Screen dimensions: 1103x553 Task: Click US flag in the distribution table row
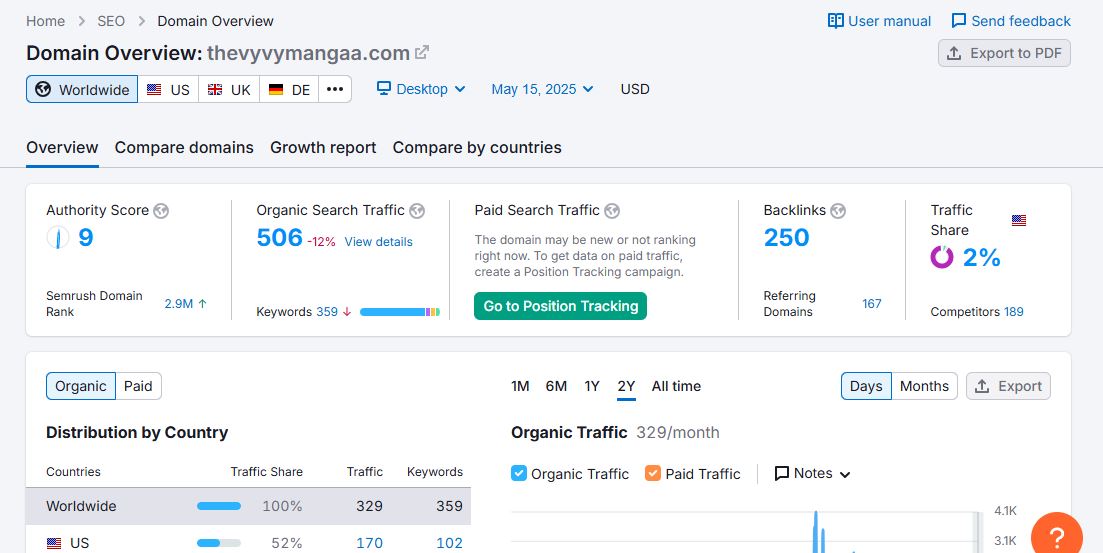(x=53, y=543)
